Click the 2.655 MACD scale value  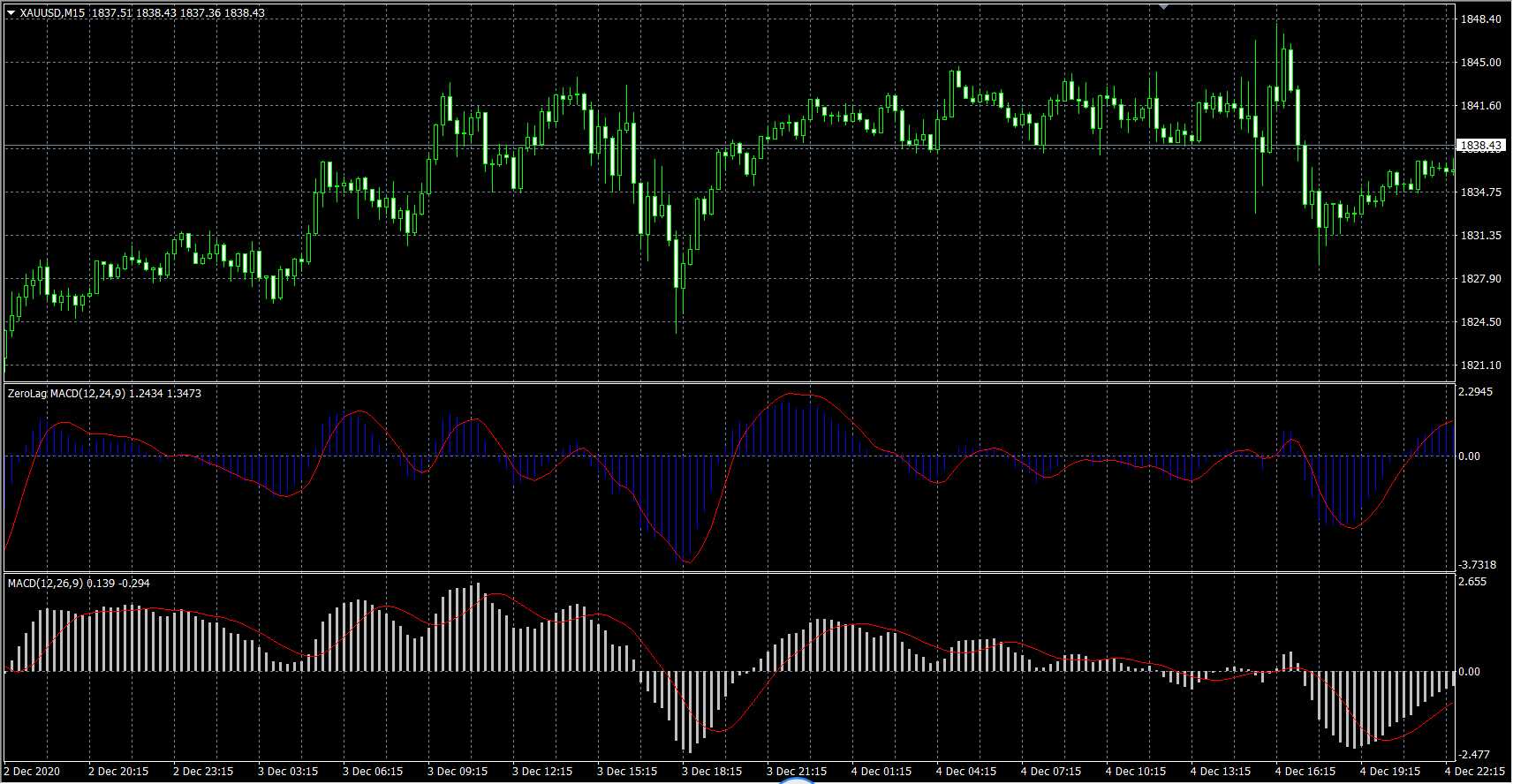1472,582
